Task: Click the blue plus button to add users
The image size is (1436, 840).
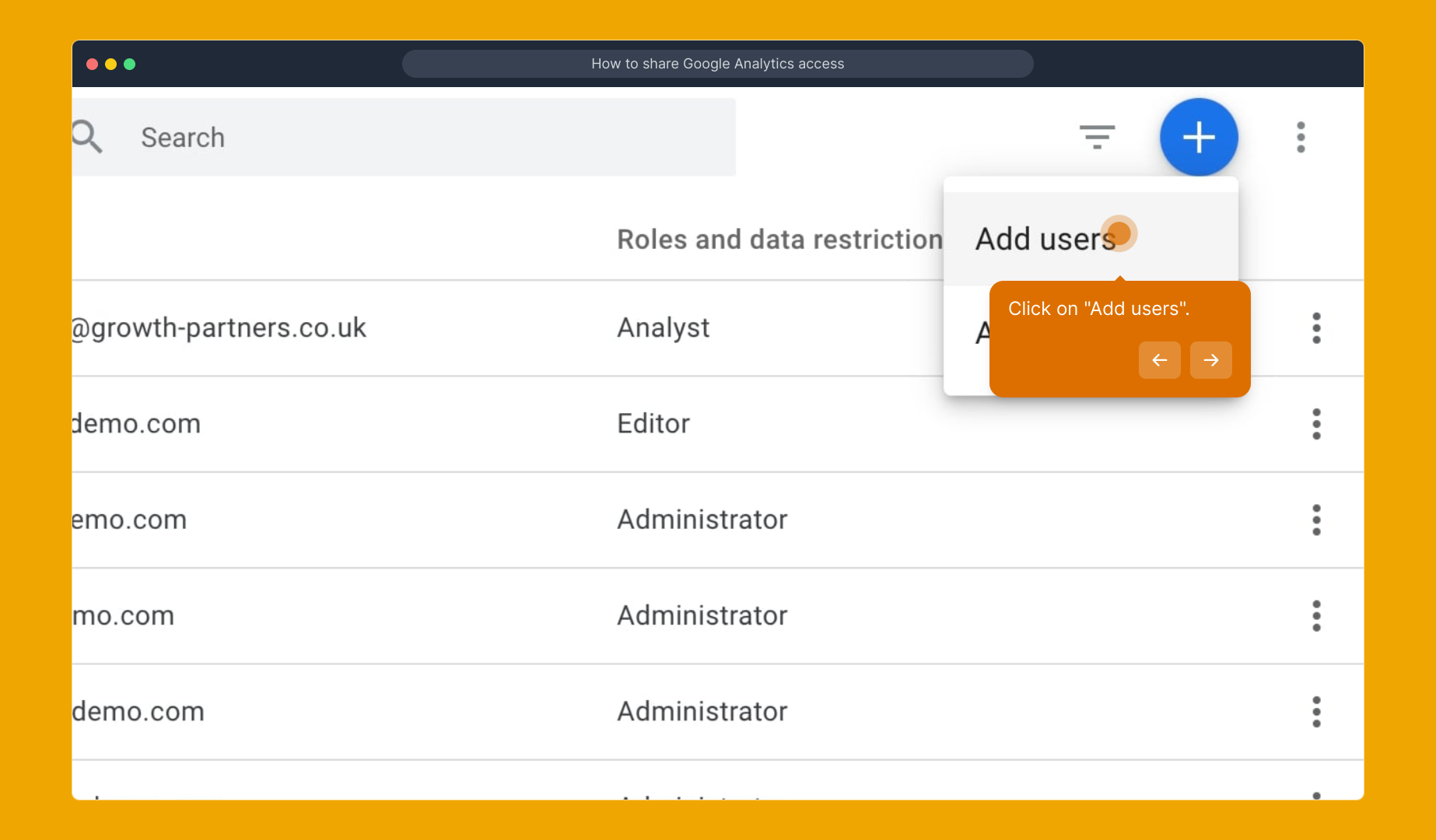Action: pyautogui.click(x=1198, y=137)
